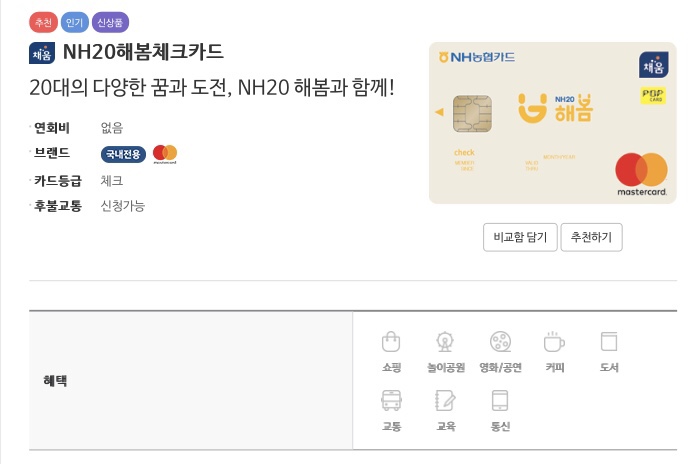Click the 교육 education notepad icon
This screenshot has height=464, width=698.
(446, 401)
